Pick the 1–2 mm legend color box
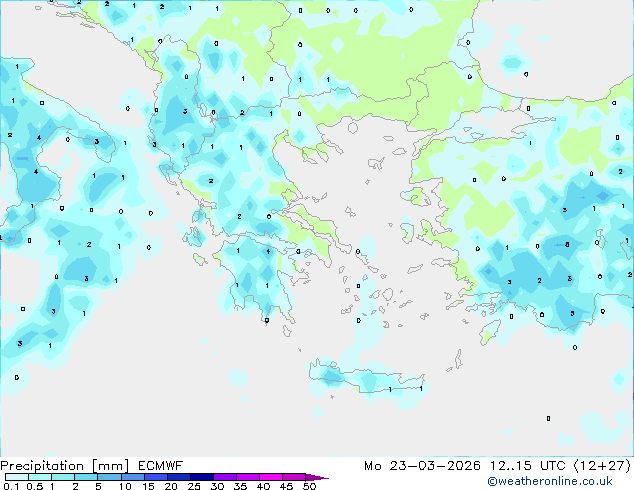 point(63,477)
